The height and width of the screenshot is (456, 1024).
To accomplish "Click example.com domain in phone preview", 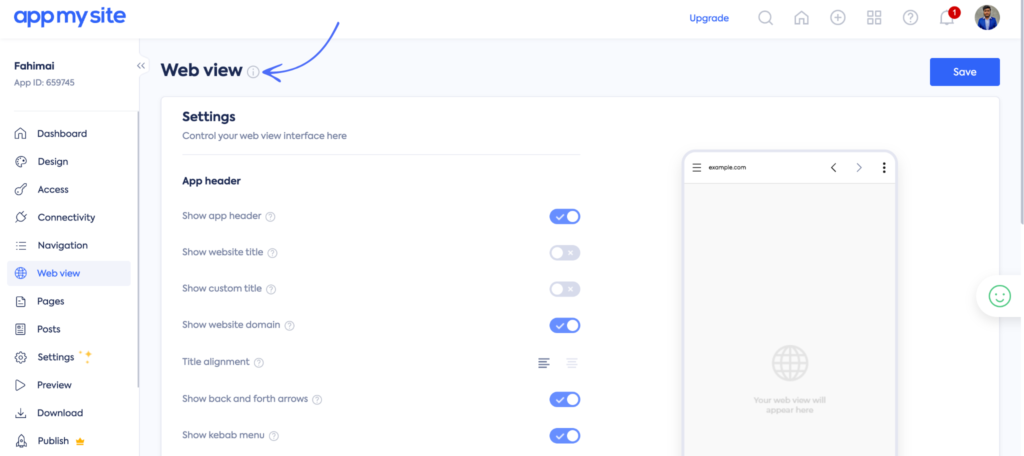I will coord(727,168).
